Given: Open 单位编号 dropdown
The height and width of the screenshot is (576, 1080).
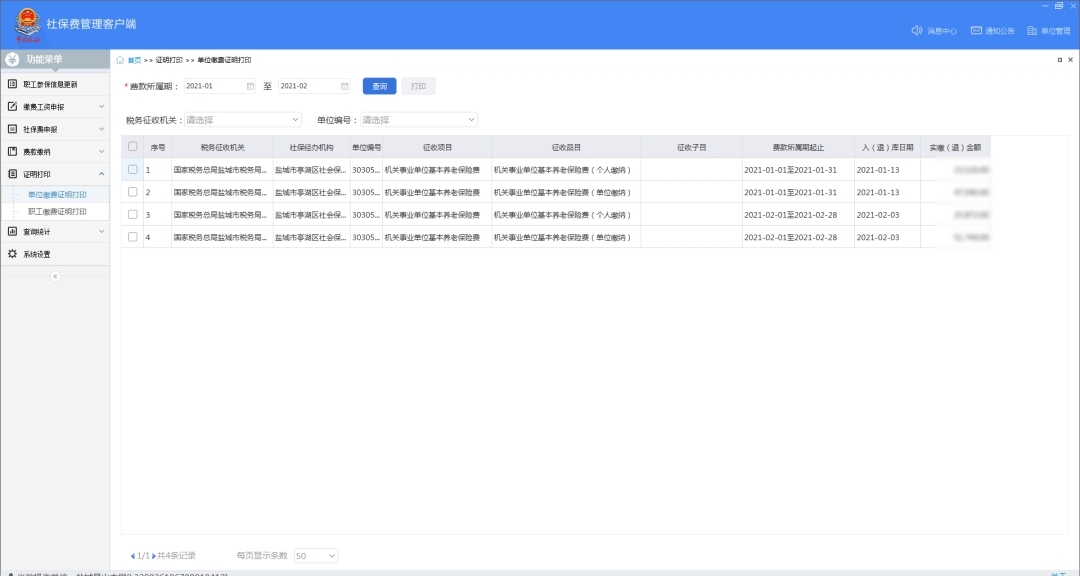Looking at the screenshot, I should [419, 120].
